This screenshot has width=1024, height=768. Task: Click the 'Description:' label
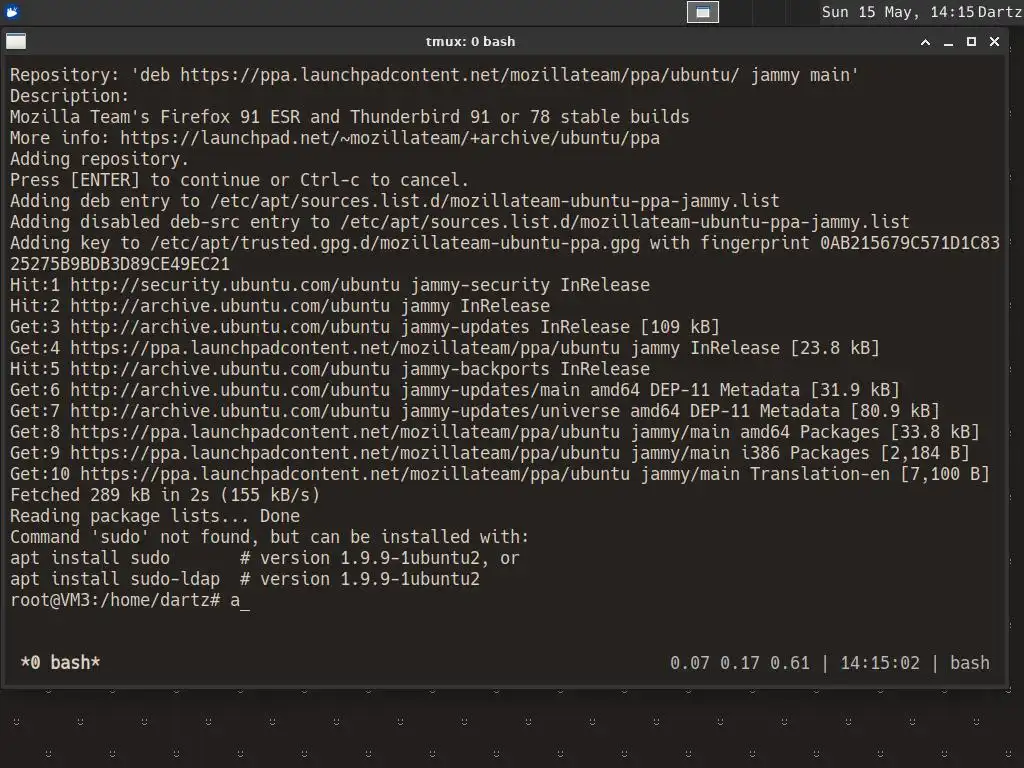point(69,96)
